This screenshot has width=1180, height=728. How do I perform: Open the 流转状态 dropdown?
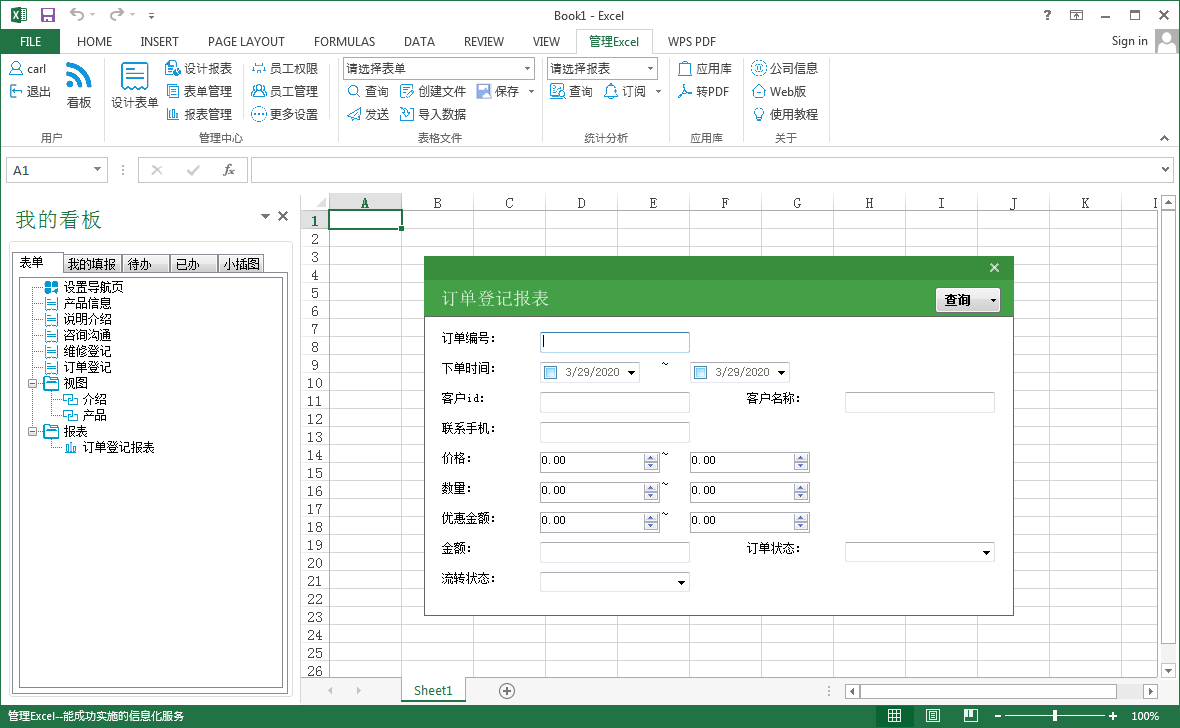681,583
